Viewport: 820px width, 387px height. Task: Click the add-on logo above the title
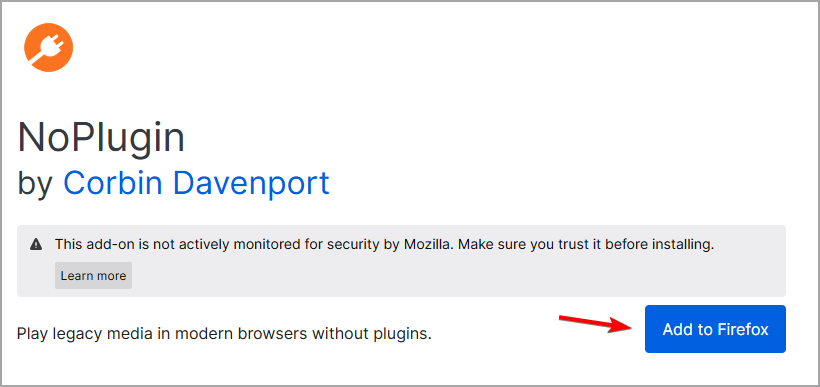click(x=49, y=48)
